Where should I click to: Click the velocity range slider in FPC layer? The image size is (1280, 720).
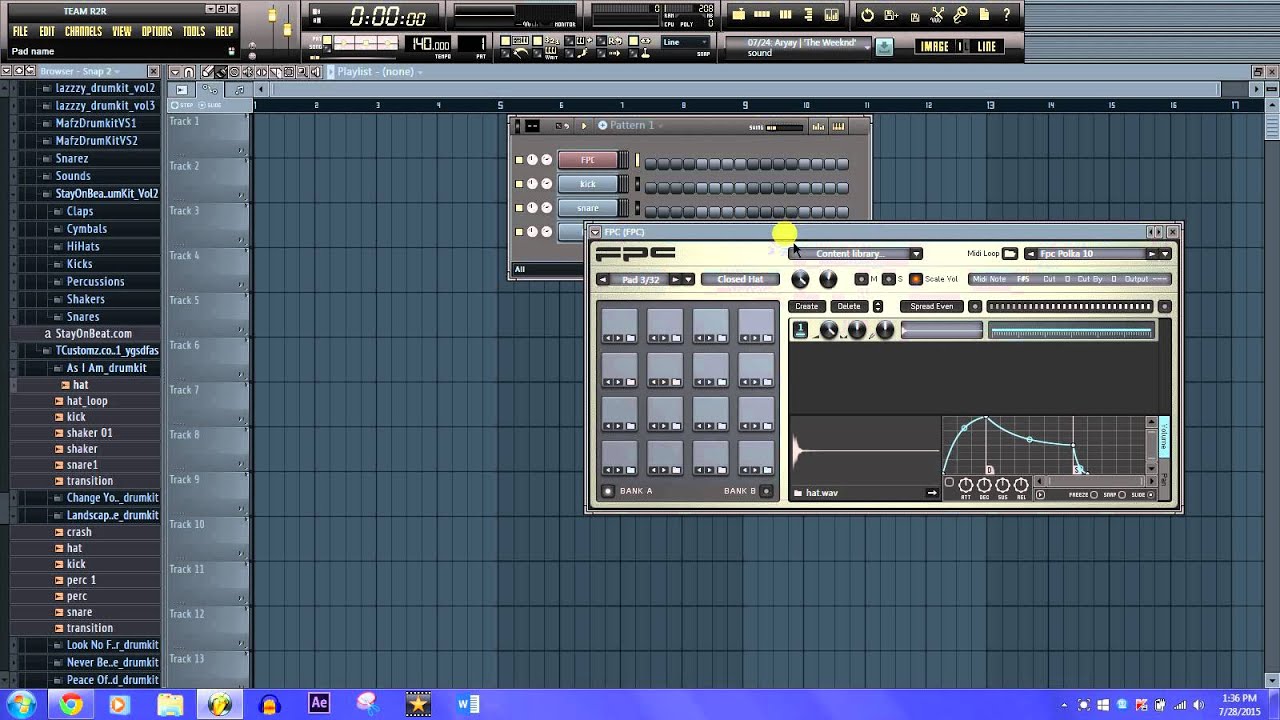pos(1071,330)
